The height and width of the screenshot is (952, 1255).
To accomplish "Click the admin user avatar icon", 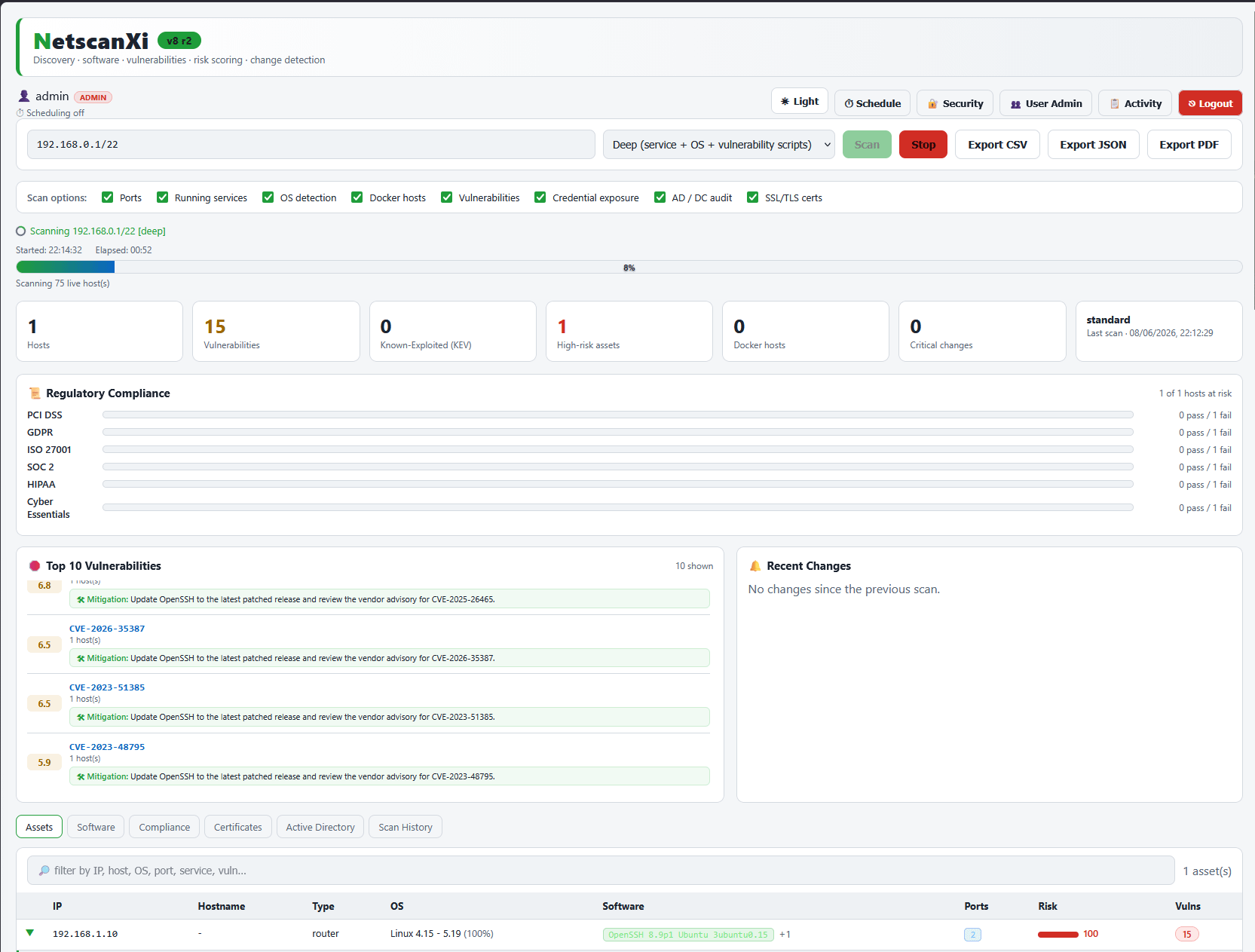I will 24,96.
